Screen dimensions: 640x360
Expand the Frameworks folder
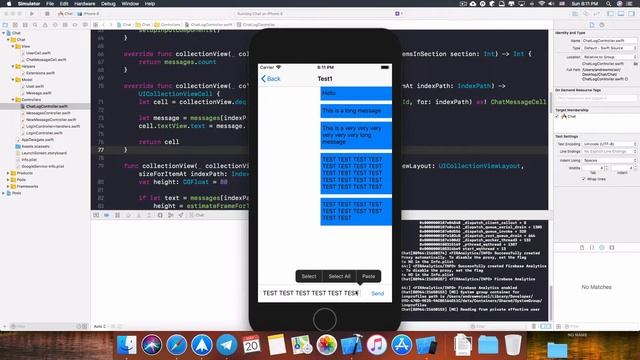(x=8, y=186)
